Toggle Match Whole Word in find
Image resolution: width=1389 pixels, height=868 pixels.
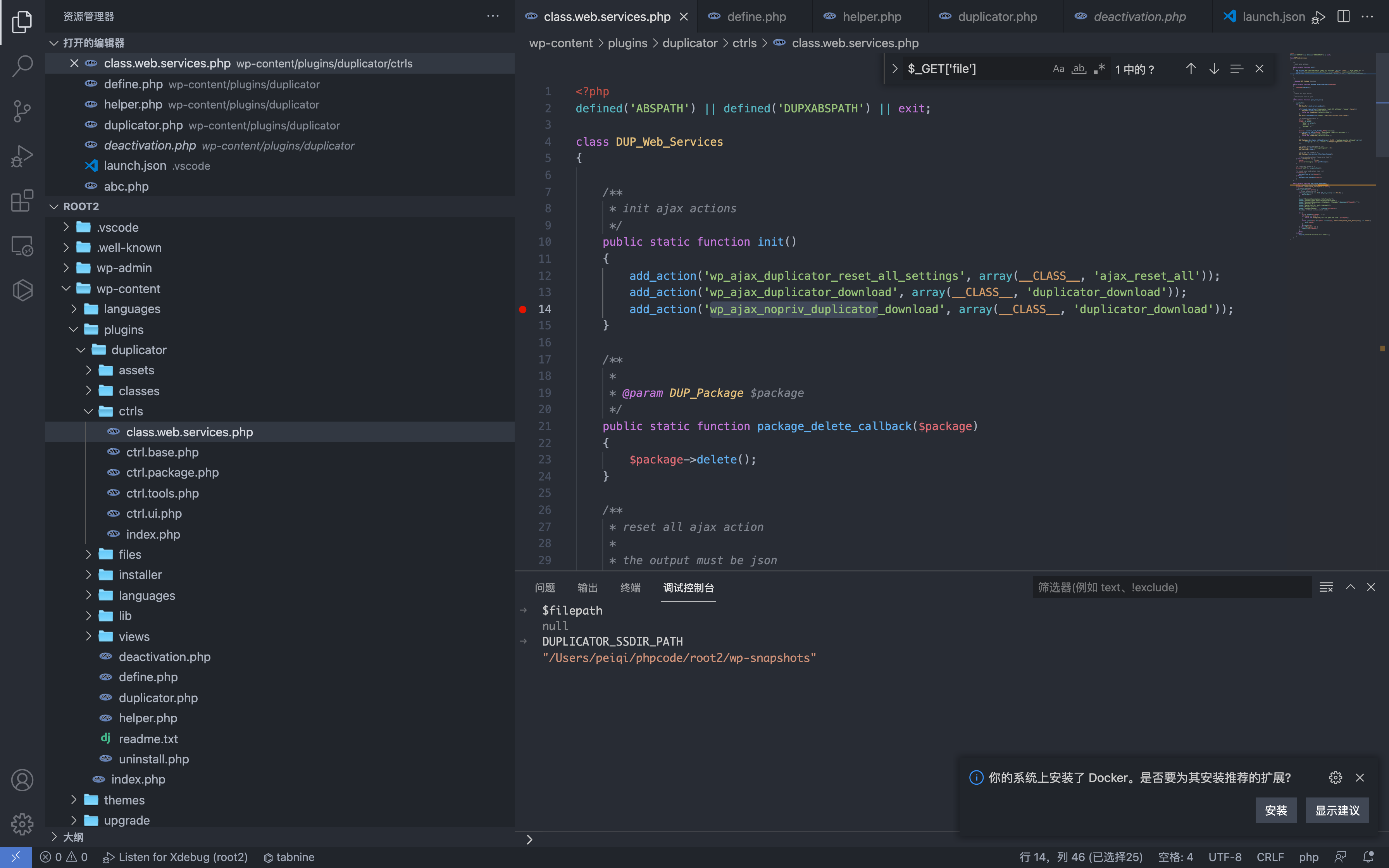point(1079,69)
